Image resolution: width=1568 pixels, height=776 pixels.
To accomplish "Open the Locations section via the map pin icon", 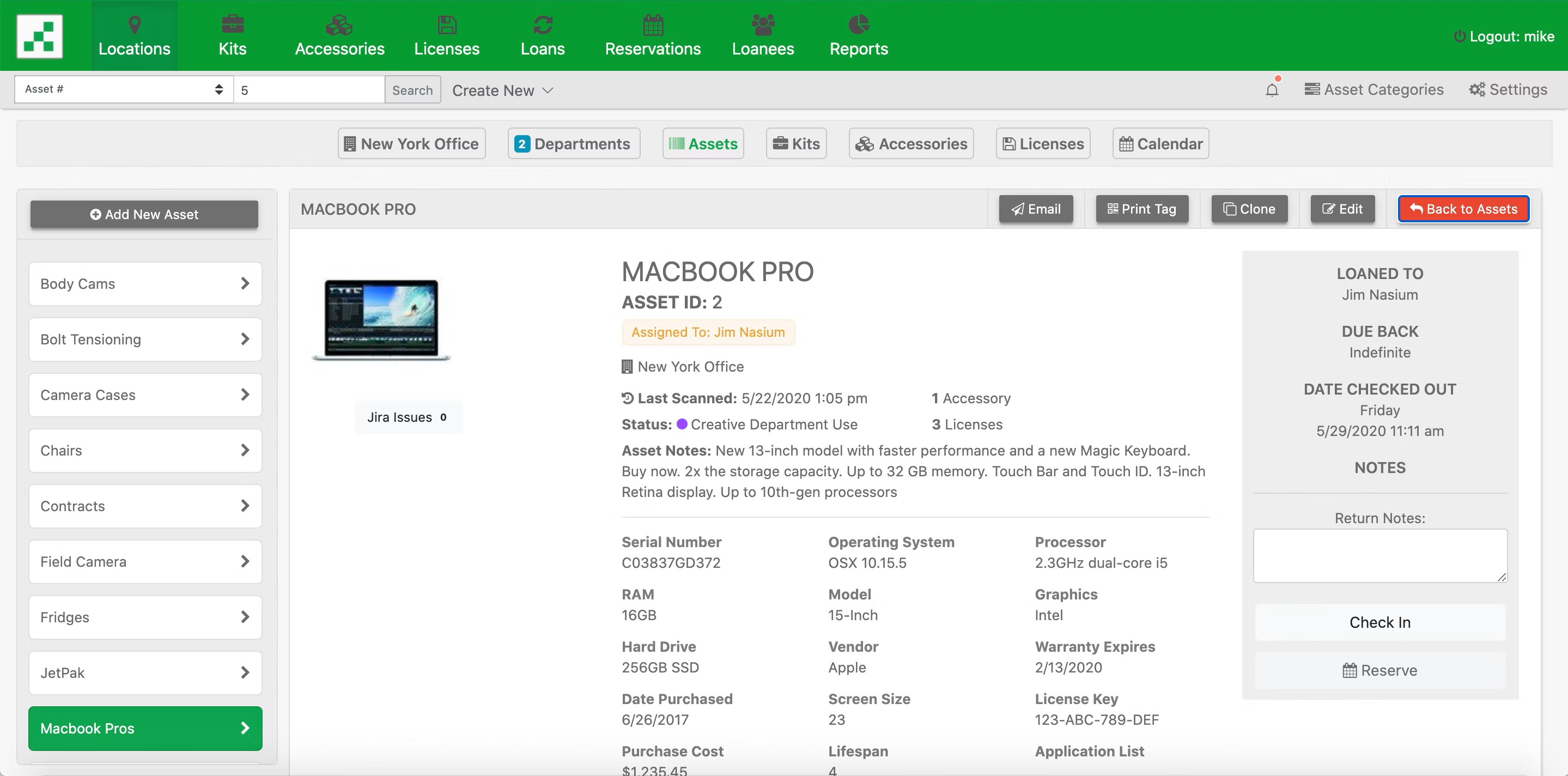I will pyautogui.click(x=134, y=27).
